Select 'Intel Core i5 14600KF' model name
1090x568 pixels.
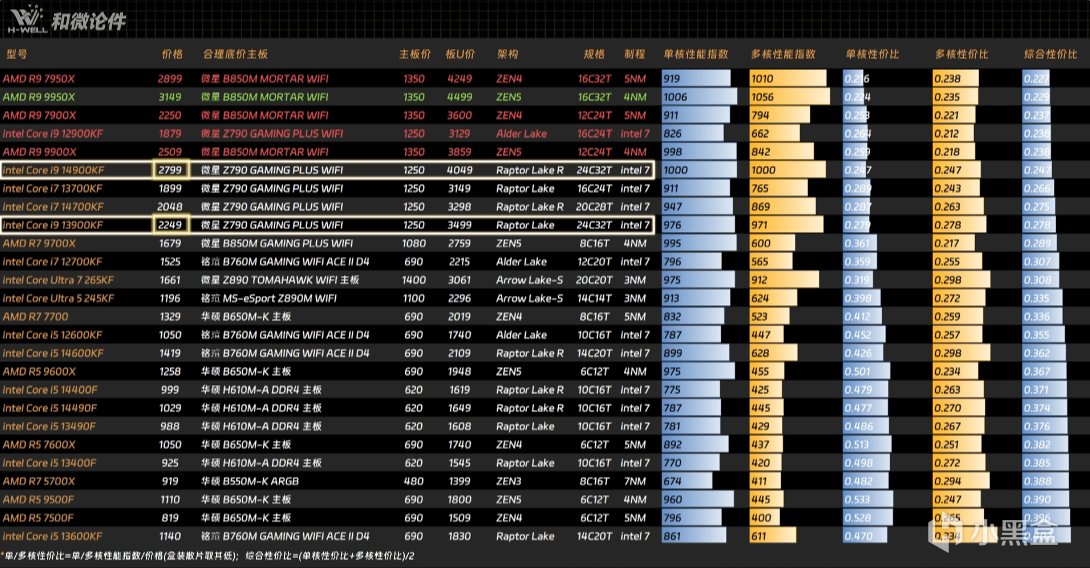coord(53,353)
